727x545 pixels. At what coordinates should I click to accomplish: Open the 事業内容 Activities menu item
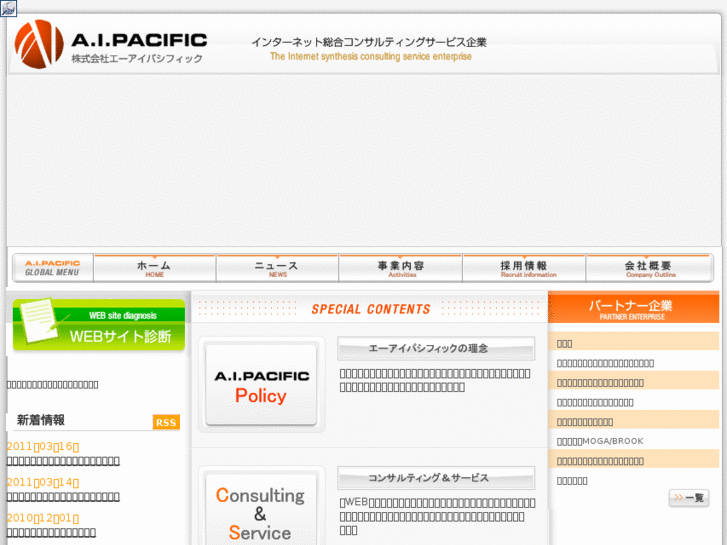point(401,268)
